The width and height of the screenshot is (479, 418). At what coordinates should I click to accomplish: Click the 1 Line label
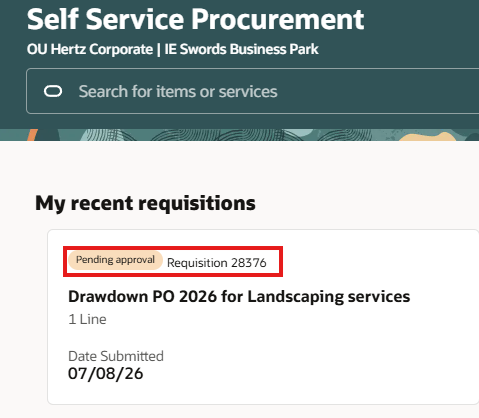87,319
